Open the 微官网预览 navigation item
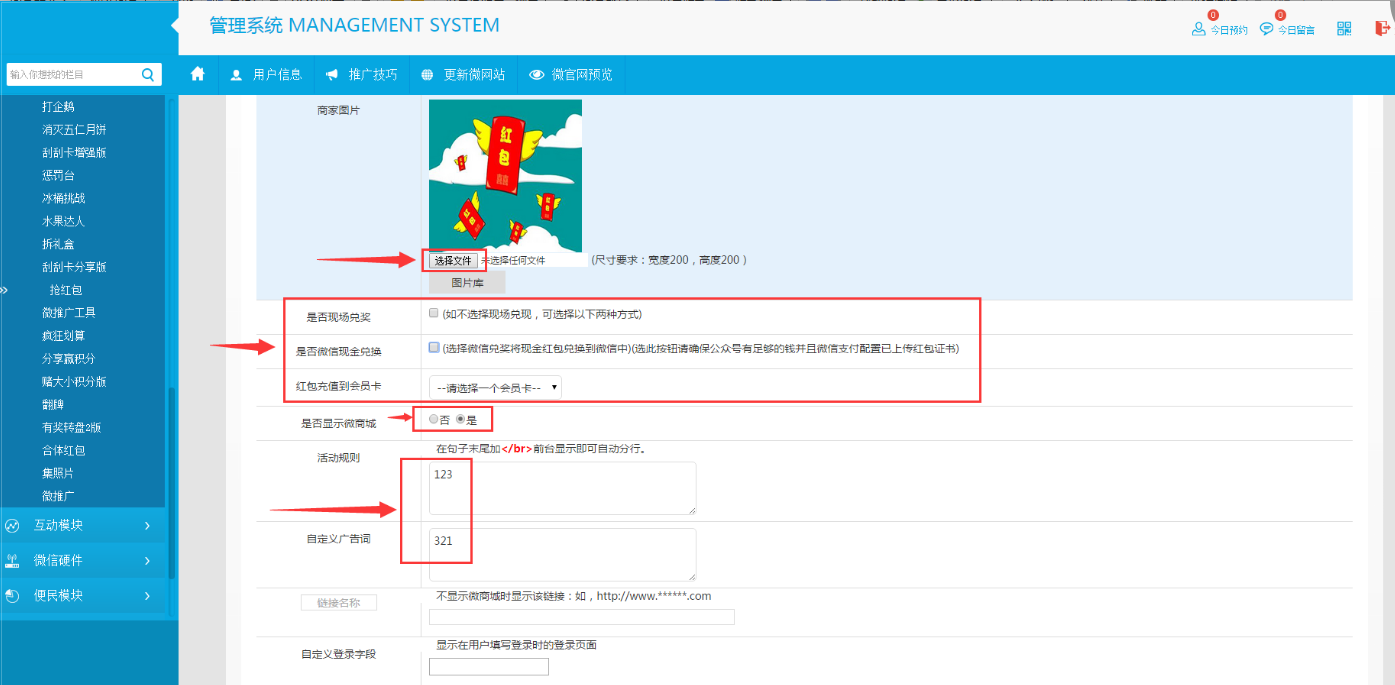This screenshot has width=1395, height=685. pyautogui.click(x=570, y=74)
